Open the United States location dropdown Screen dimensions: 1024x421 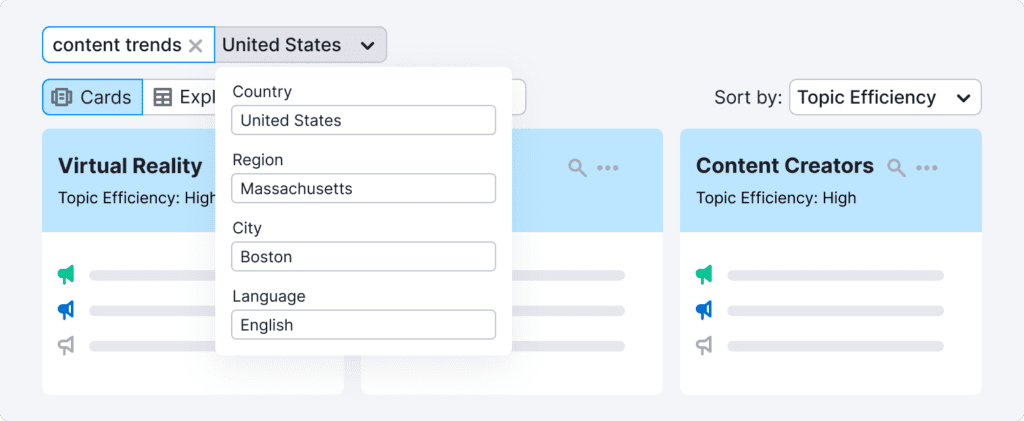[x=300, y=45]
